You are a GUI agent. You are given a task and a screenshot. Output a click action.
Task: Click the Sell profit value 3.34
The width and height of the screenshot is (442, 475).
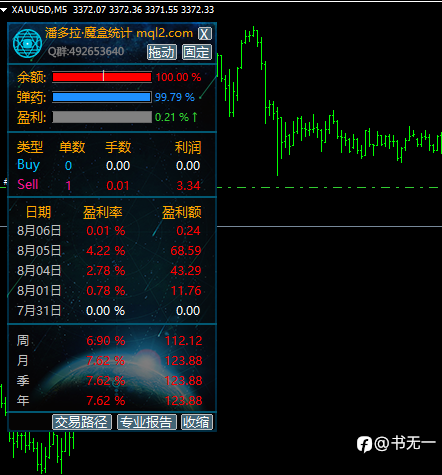coord(188,186)
